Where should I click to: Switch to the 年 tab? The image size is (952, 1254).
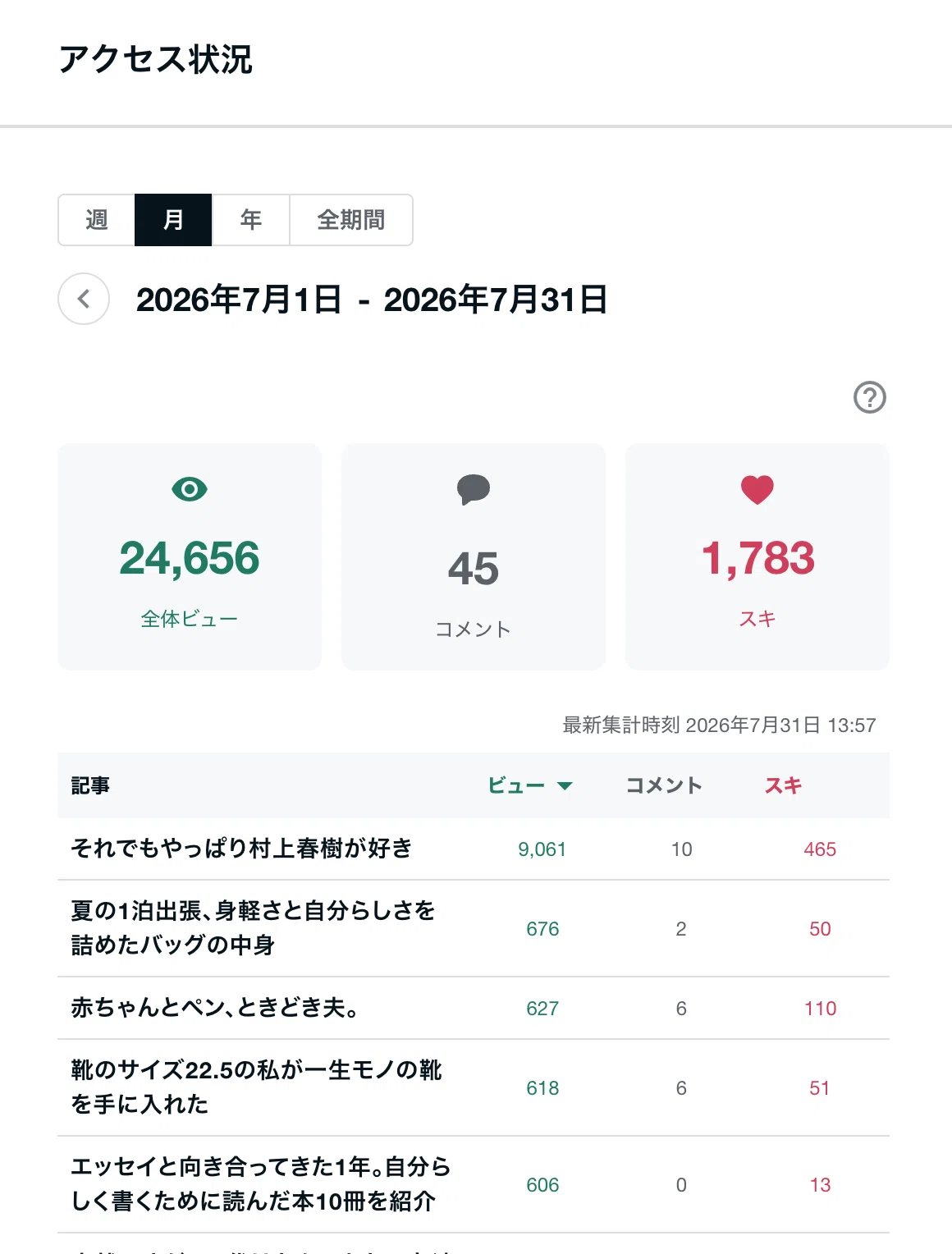coord(250,220)
